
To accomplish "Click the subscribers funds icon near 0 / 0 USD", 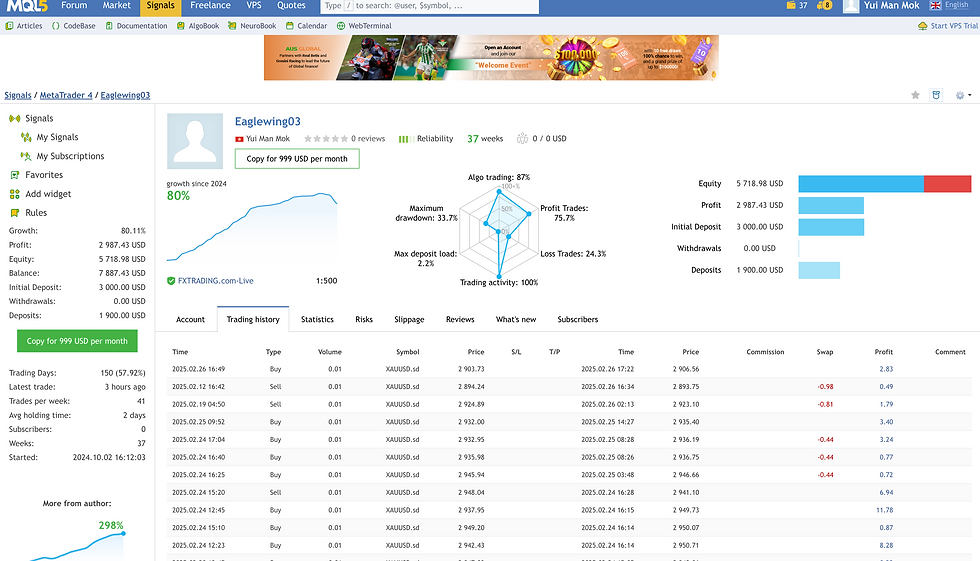I will (522, 138).
